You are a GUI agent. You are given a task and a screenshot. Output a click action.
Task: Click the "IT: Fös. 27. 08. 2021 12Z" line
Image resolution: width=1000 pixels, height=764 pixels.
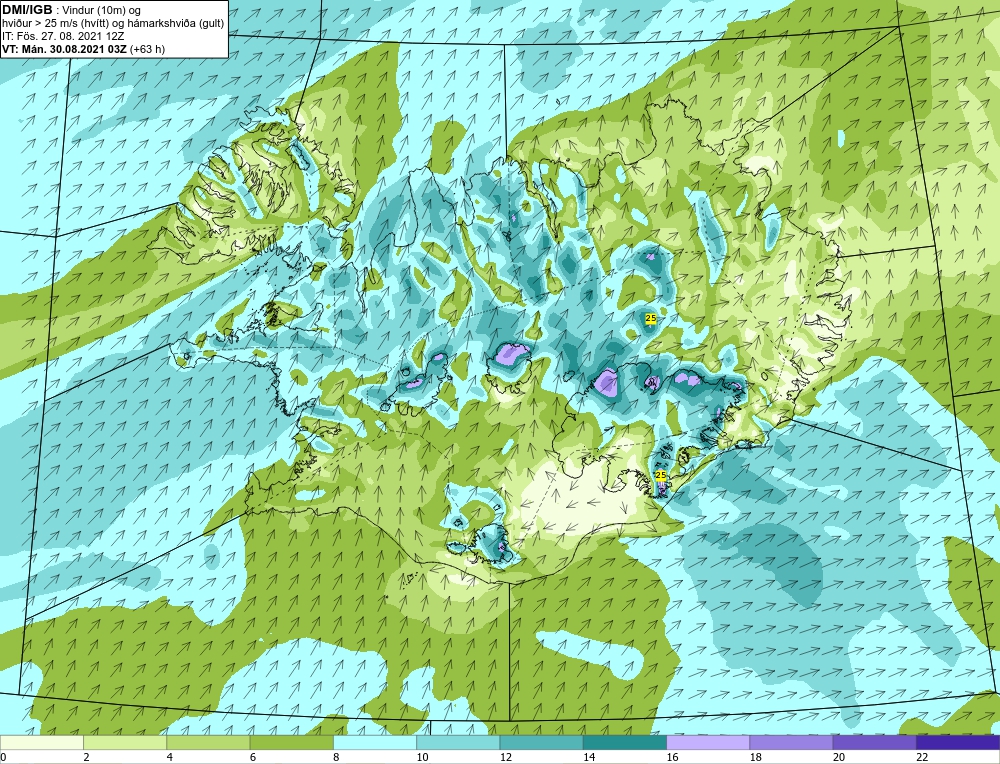pyautogui.click(x=62, y=36)
